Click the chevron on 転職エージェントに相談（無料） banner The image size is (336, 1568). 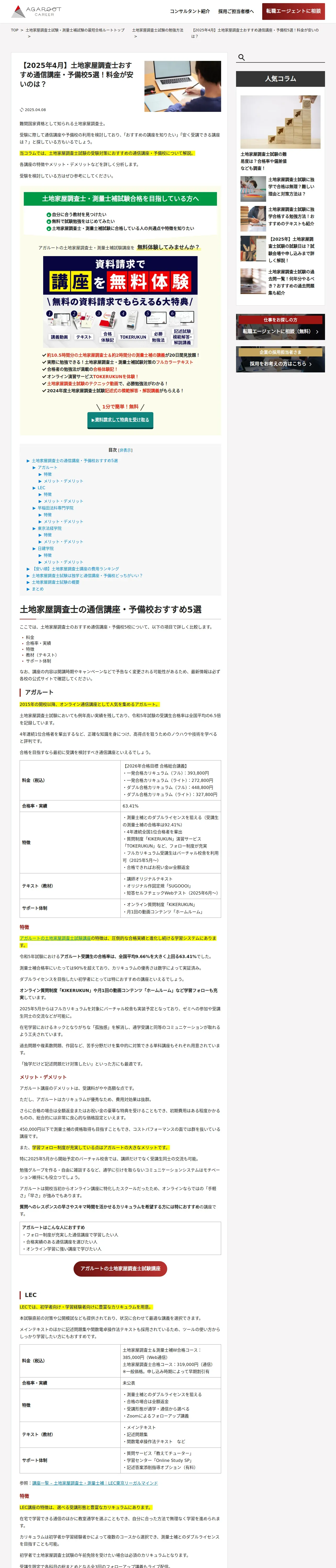[317, 332]
